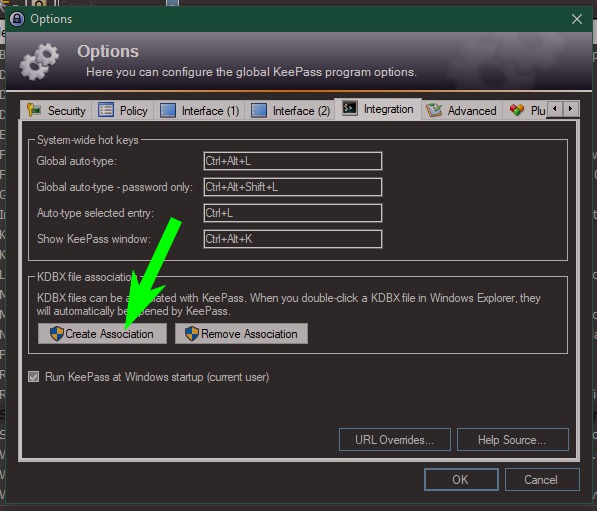597x511 pixels.
Task: Click the 'Global auto-type - password only:' label
Action: (x=115, y=187)
